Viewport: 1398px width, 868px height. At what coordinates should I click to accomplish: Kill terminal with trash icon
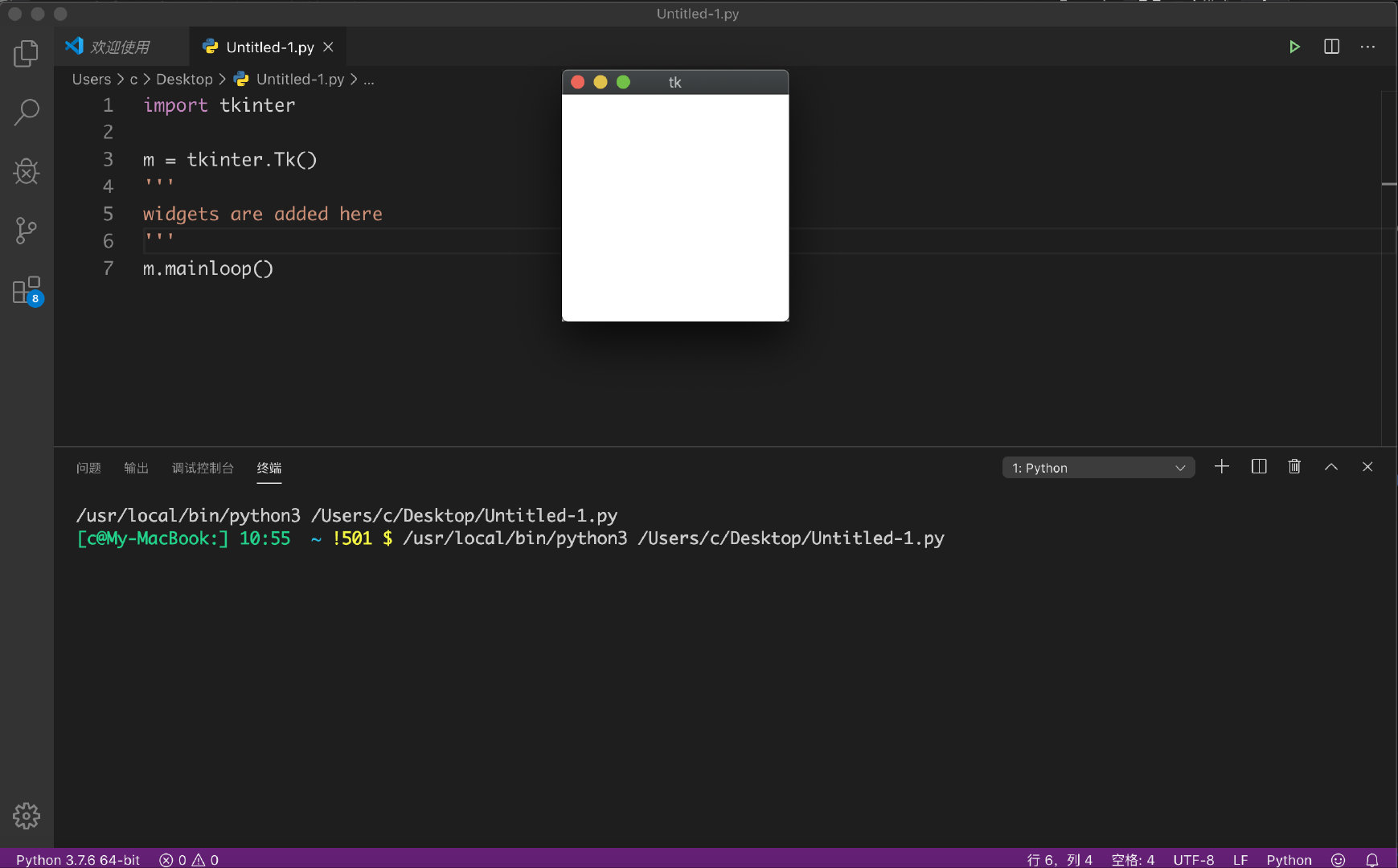coord(1294,467)
